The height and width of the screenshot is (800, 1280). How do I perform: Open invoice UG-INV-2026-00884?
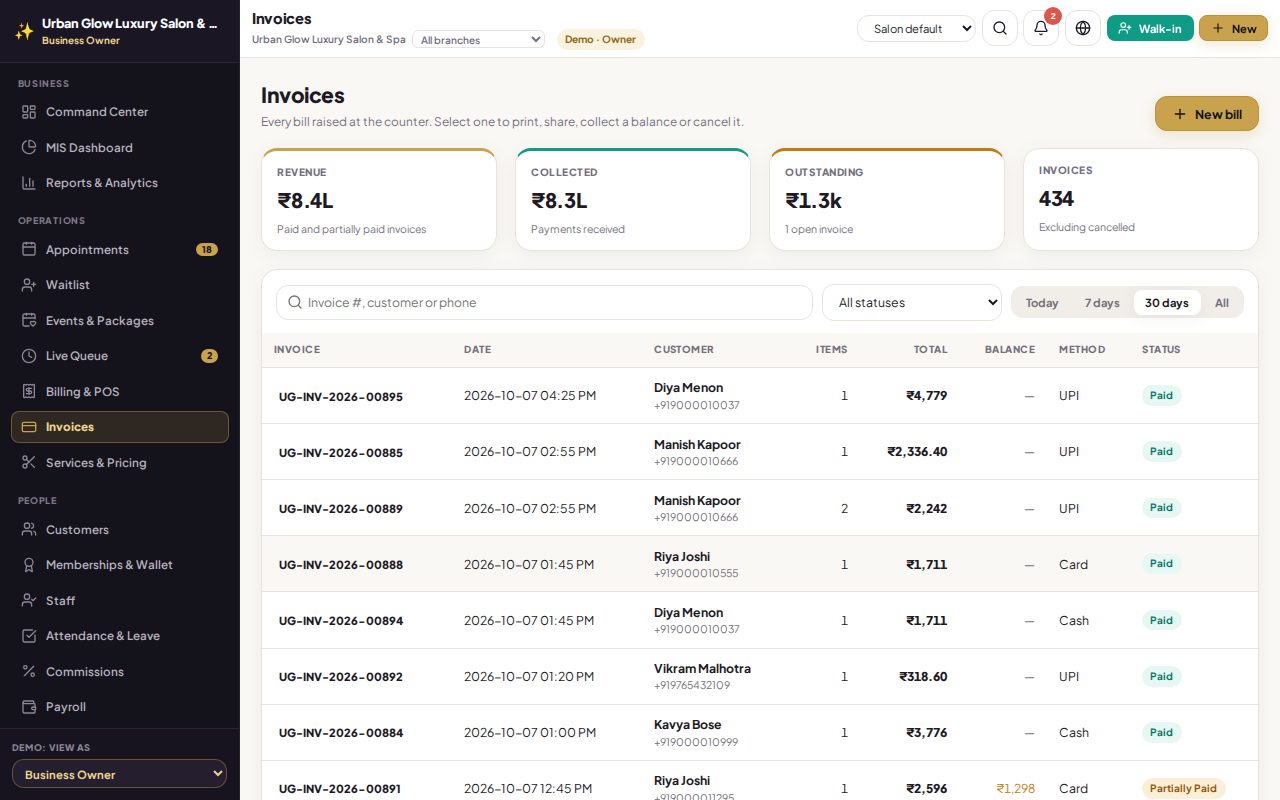341,733
